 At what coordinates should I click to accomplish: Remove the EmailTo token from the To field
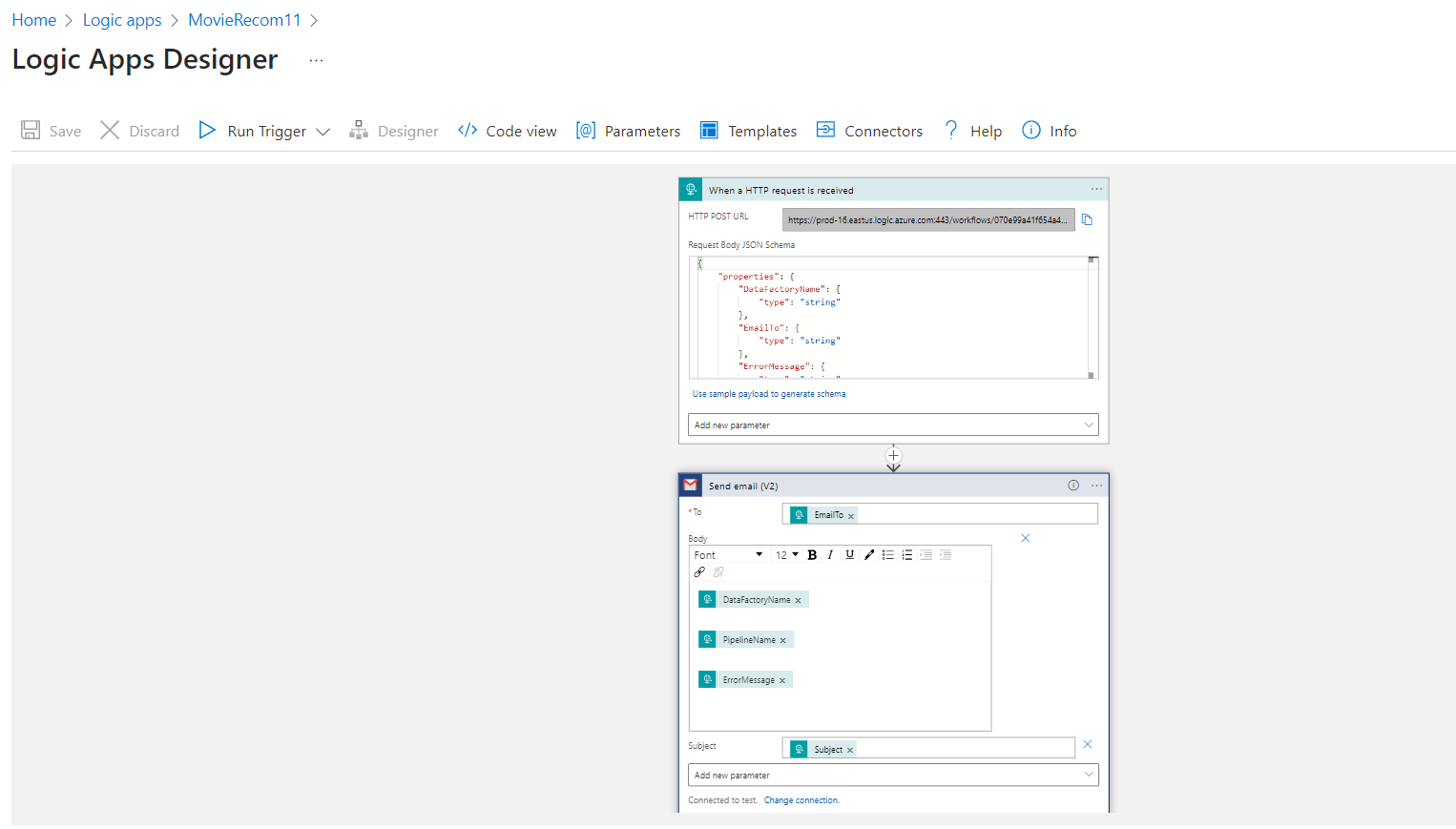click(x=851, y=514)
